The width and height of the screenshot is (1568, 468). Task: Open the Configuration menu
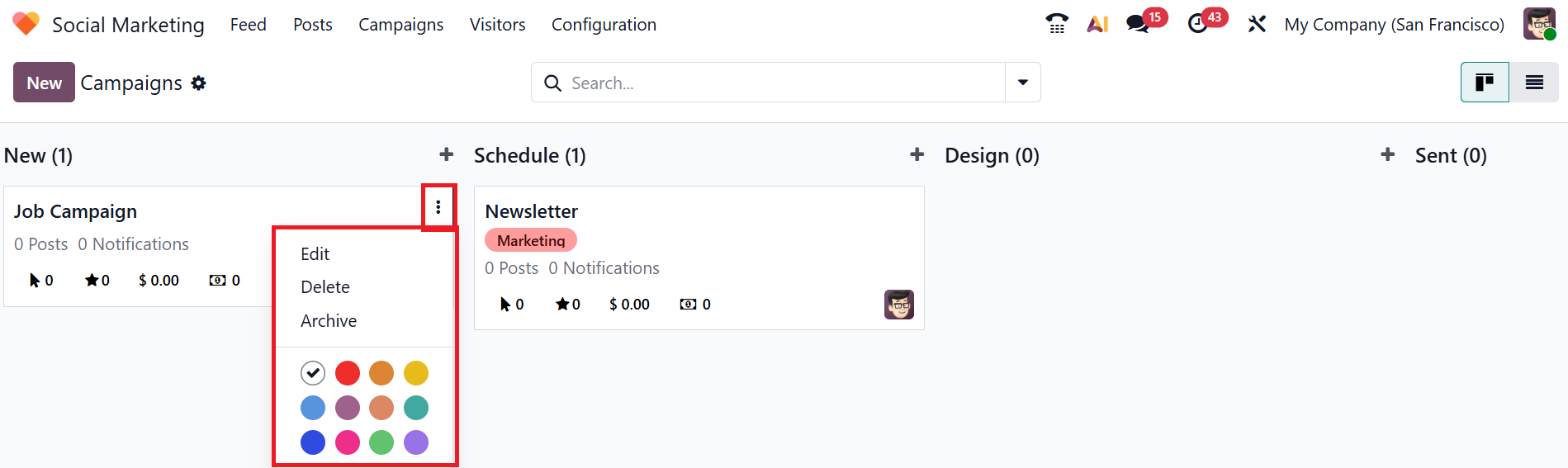coord(604,25)
